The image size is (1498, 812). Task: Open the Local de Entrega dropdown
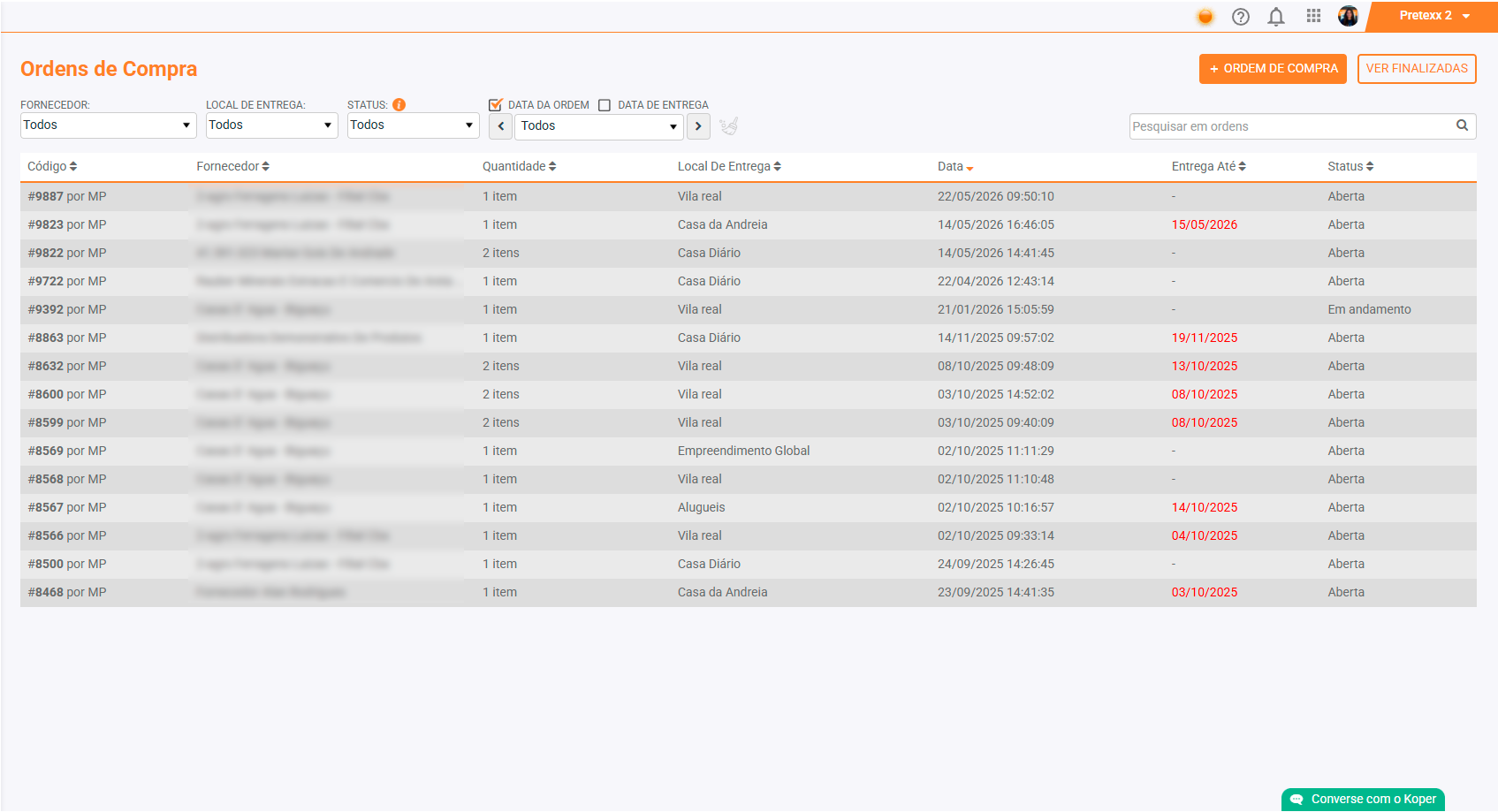(271, 125)
